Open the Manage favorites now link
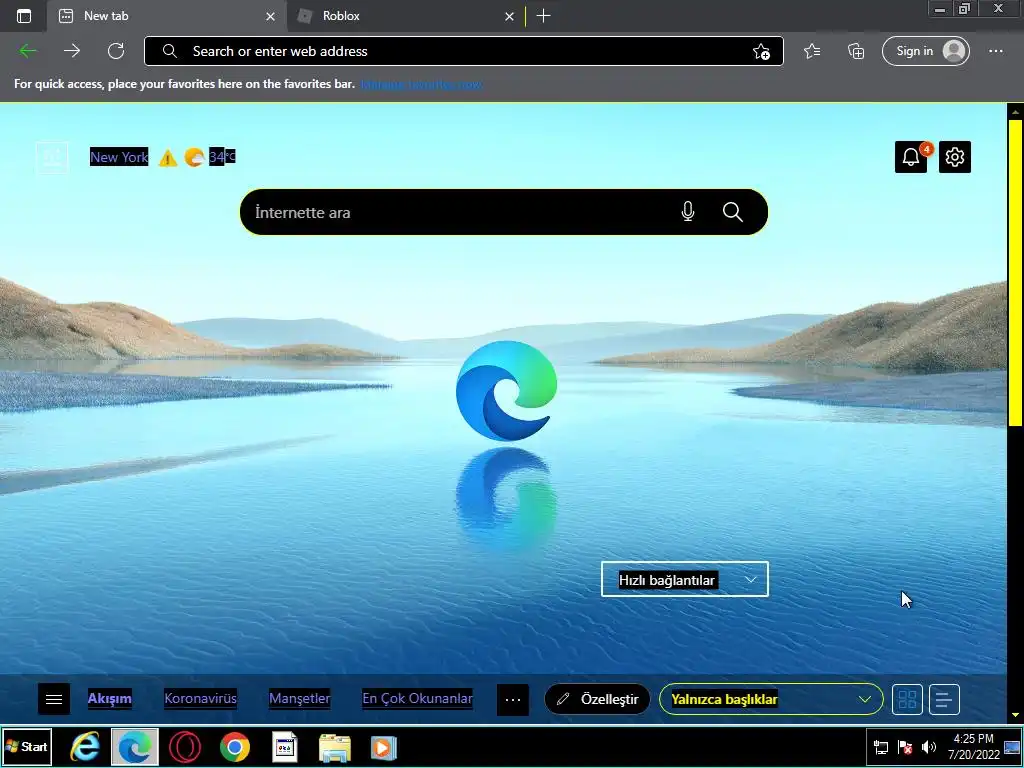This screenshot has width=1024, height=768. tap(422, 84)
